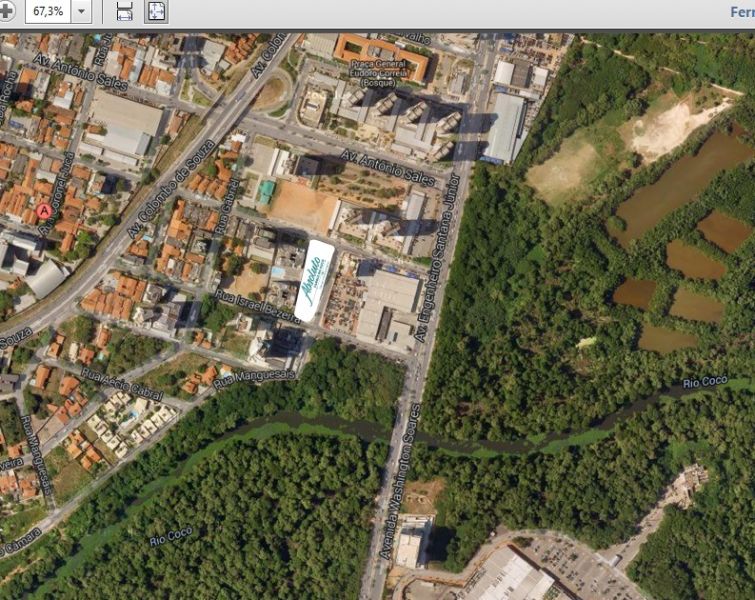Click Rio Coco label on the right side

704,383
